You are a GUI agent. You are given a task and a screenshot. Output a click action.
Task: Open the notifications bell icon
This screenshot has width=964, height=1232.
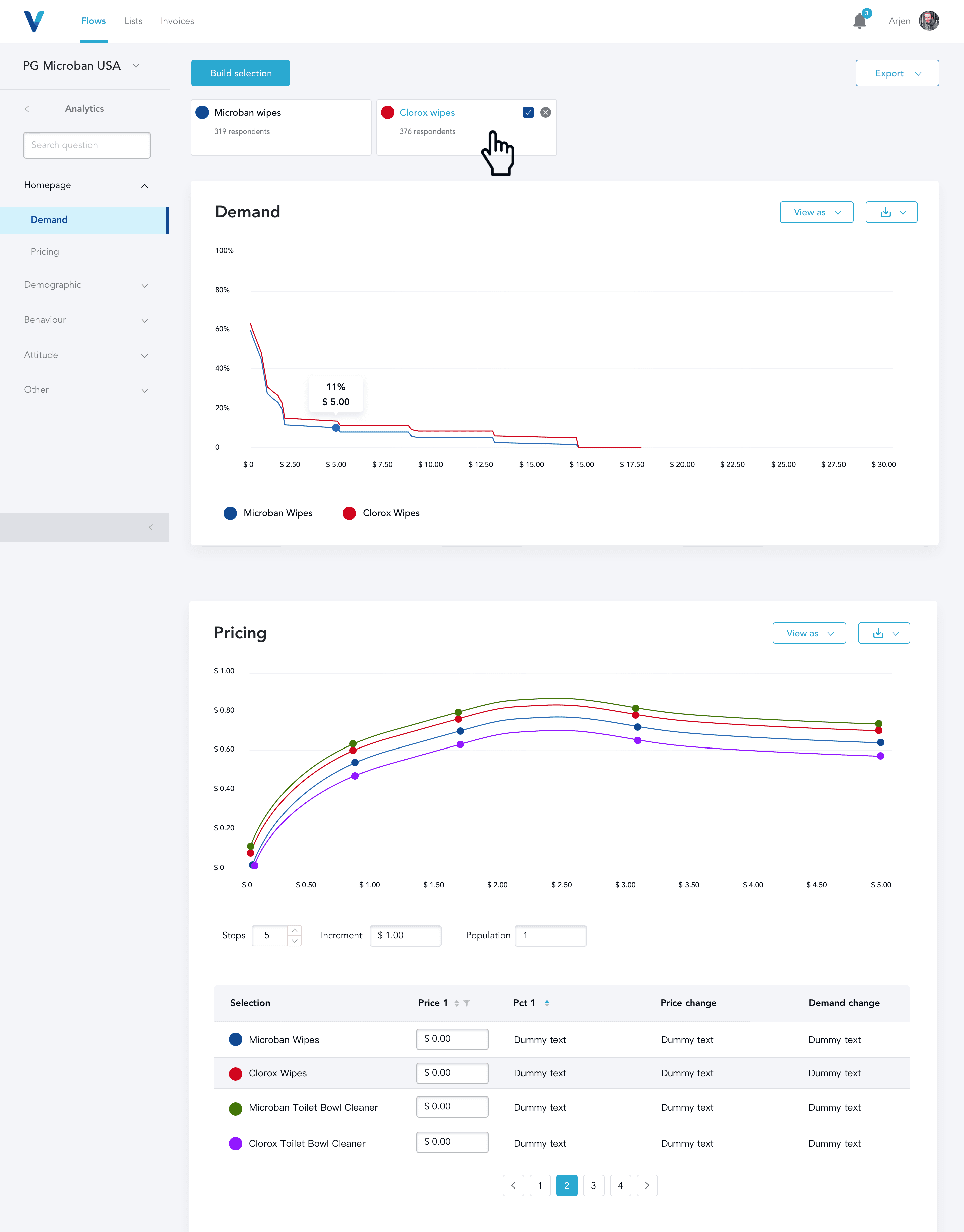click(x=859, y=21)
